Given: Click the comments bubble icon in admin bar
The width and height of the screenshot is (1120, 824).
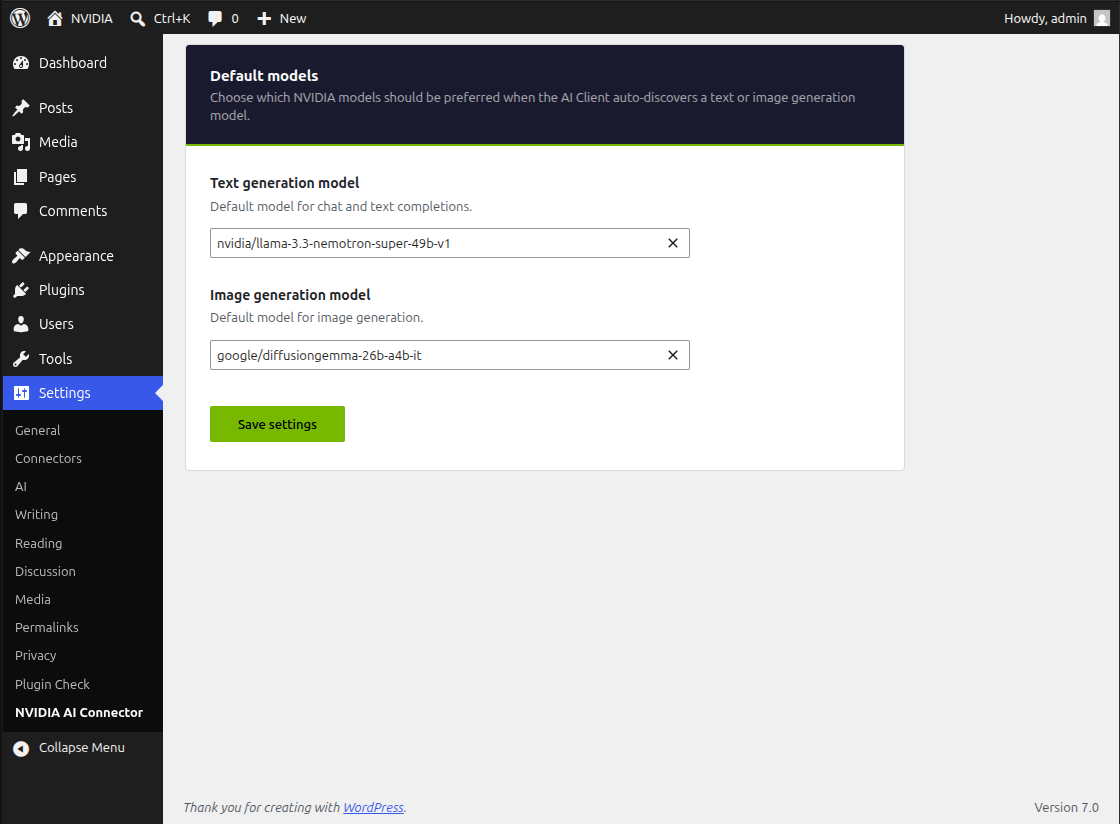Looking at the screenshot, I should pyautogui.click(x=215, y=19).
